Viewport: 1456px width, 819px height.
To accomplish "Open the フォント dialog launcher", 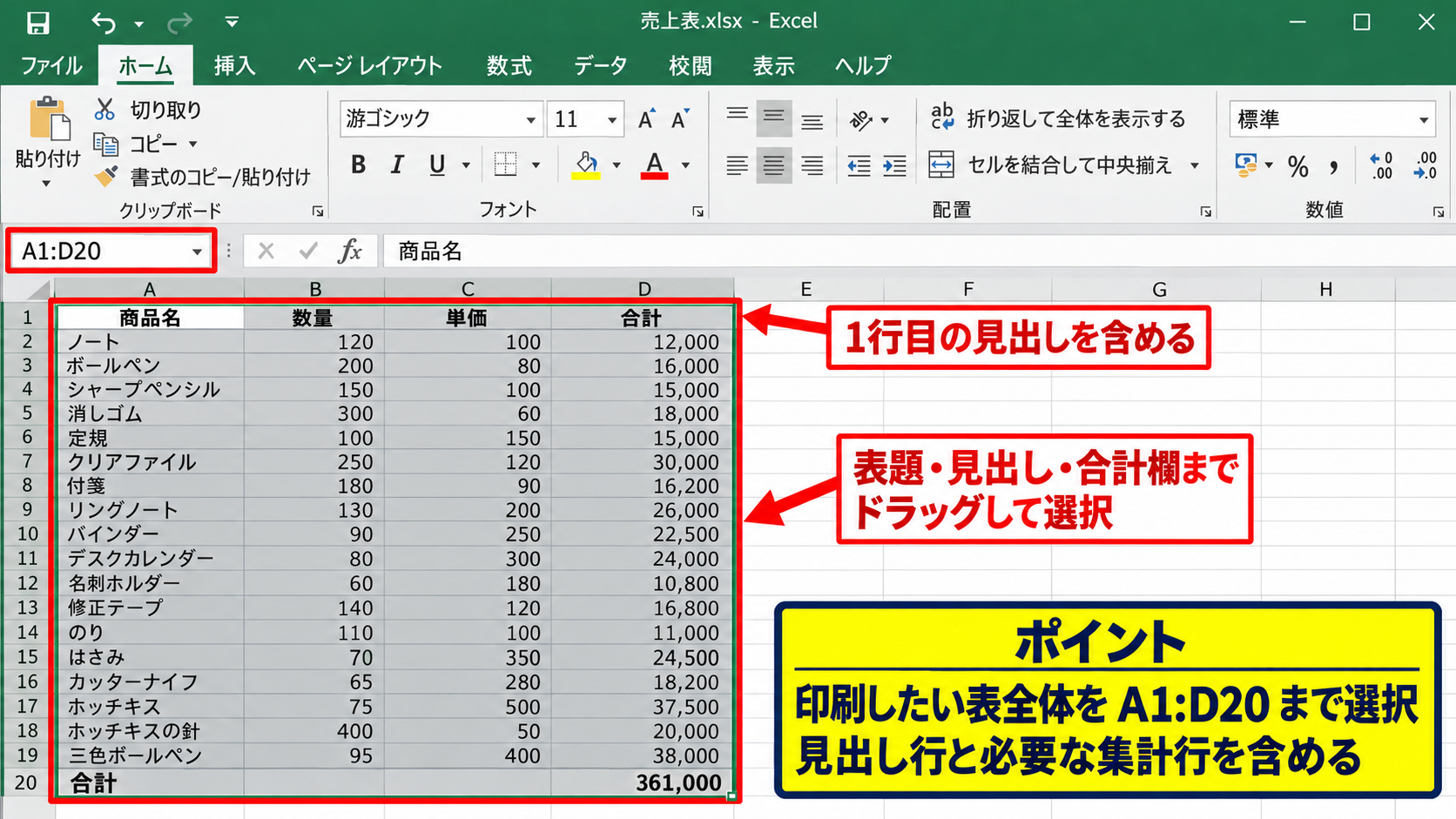I will point(698,211).
